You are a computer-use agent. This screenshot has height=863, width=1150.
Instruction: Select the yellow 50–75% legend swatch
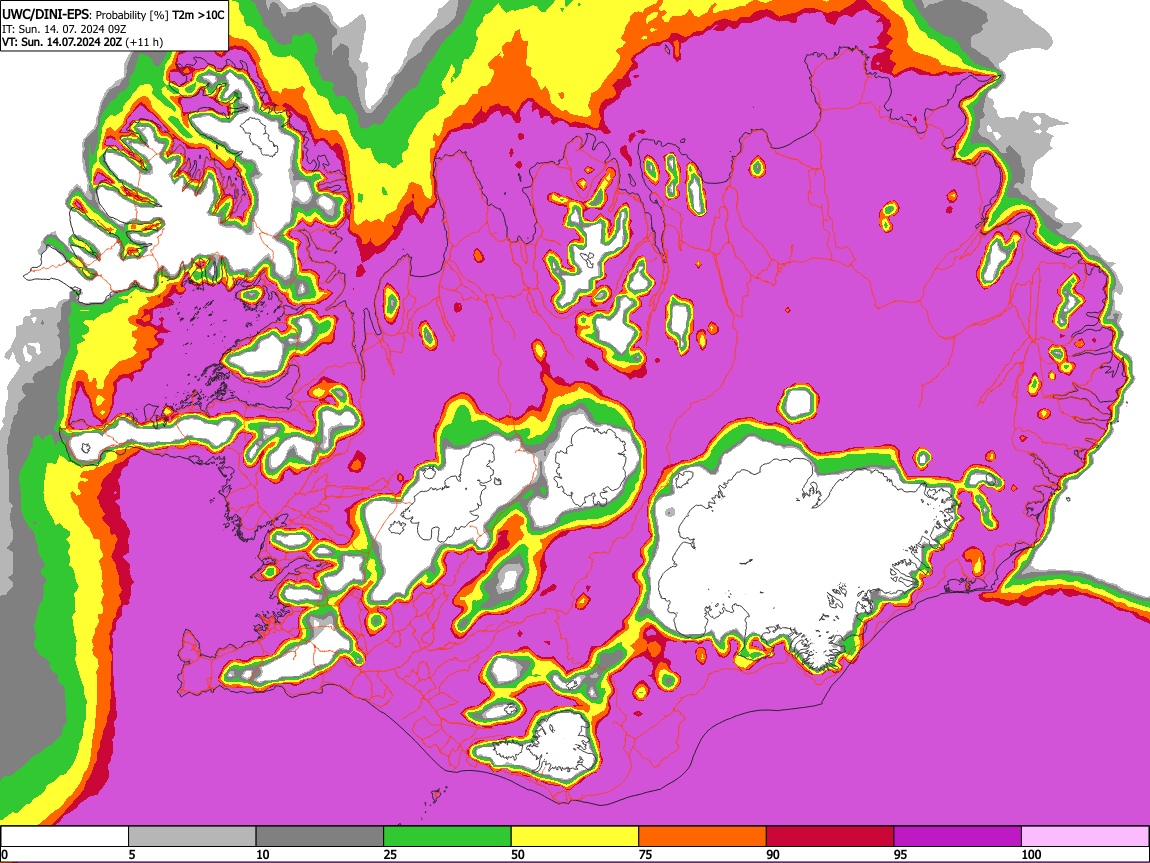(x=575, y=837)
